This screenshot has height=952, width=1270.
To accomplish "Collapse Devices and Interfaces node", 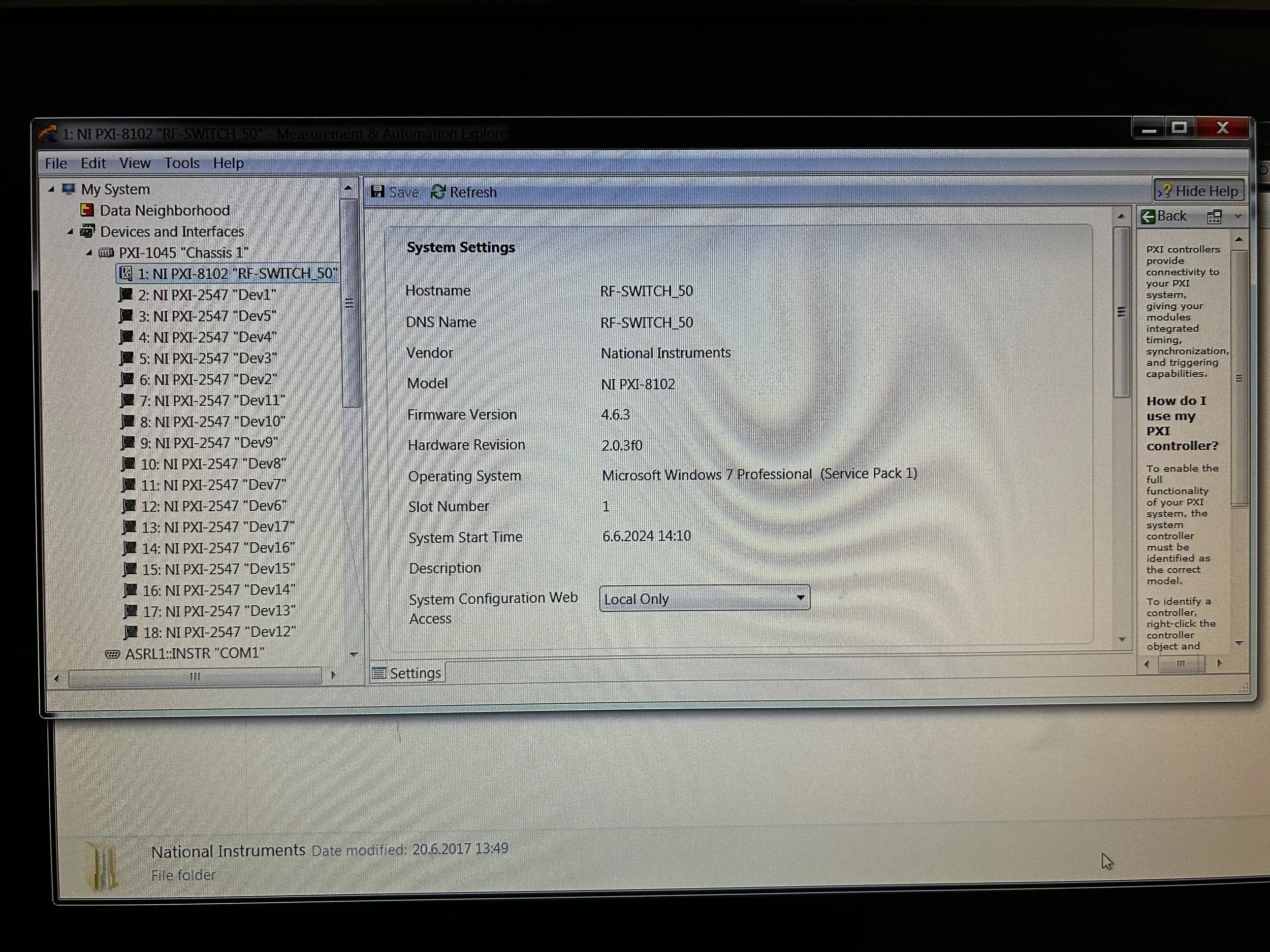I will [x=71, y=232].
